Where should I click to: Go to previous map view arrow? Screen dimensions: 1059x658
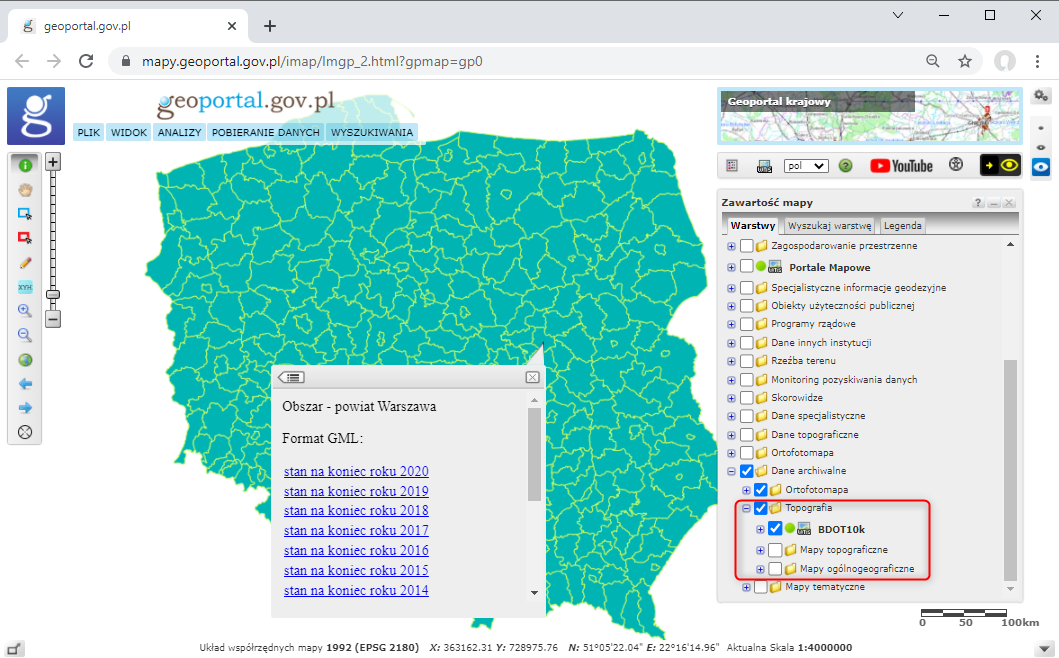pos(25,384)
